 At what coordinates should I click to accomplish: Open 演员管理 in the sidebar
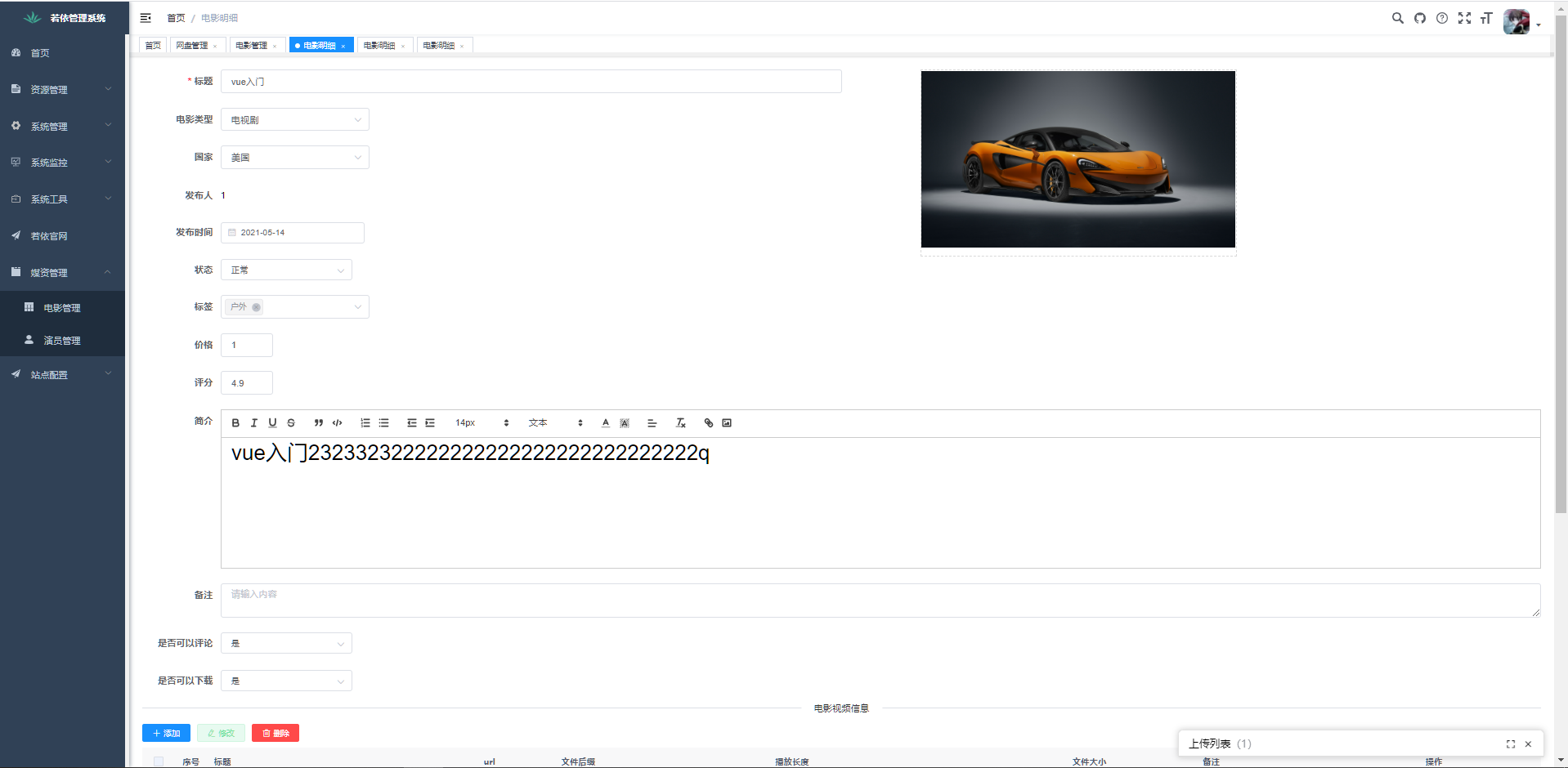62,341
